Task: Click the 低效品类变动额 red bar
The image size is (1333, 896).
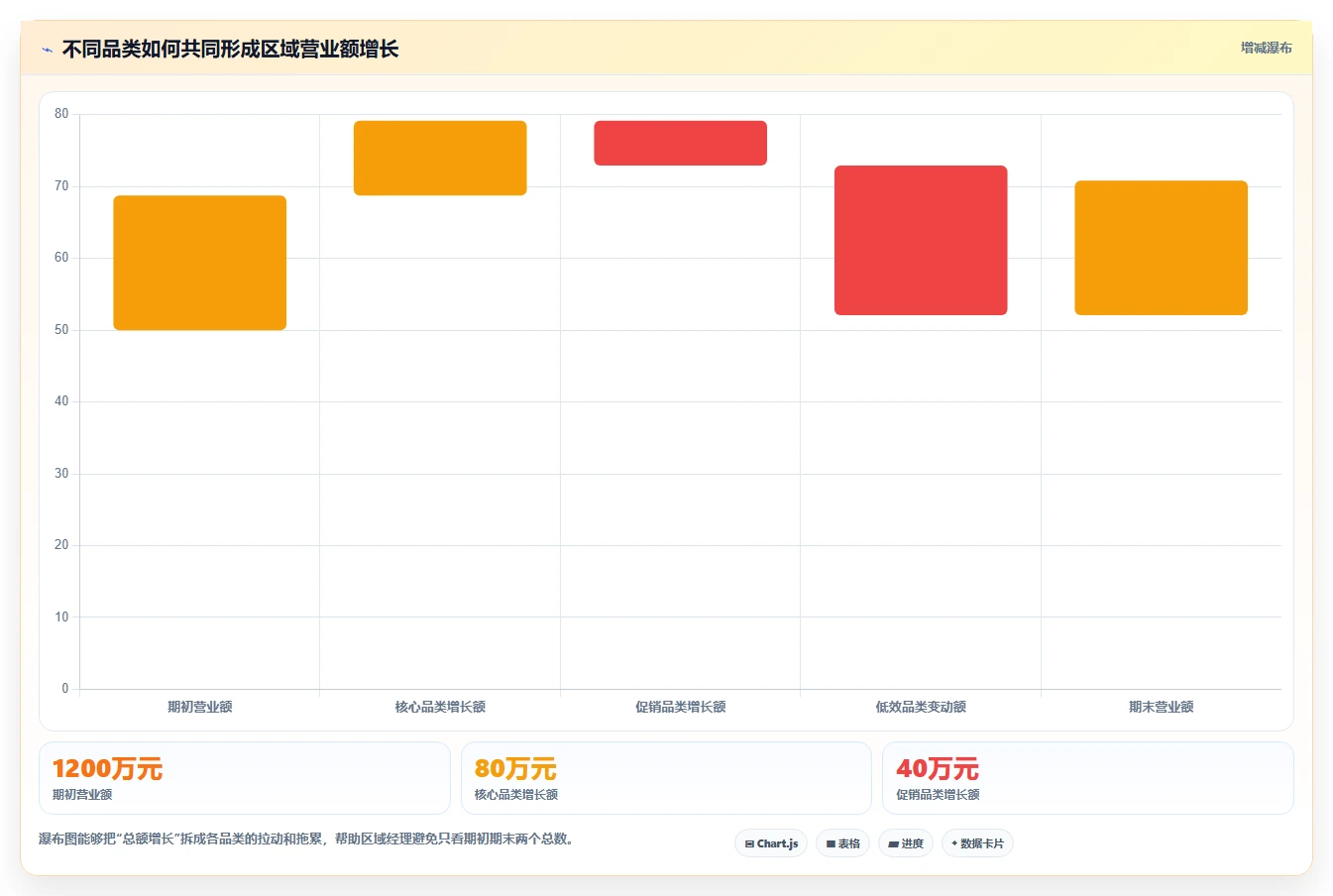Action: tap(921, 240)
